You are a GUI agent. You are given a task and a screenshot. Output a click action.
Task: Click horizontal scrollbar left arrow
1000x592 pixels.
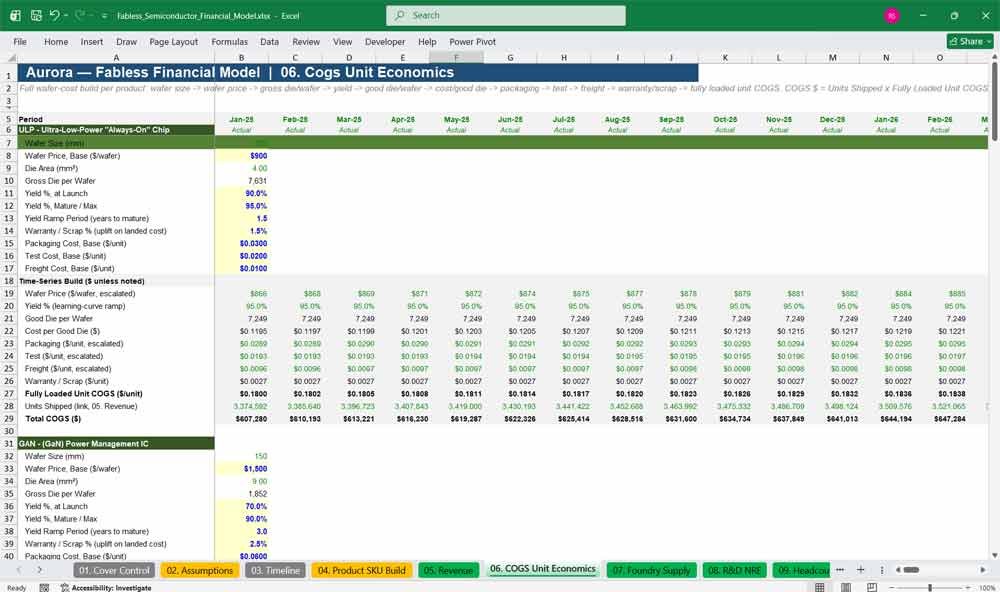(x=898, y=570)
